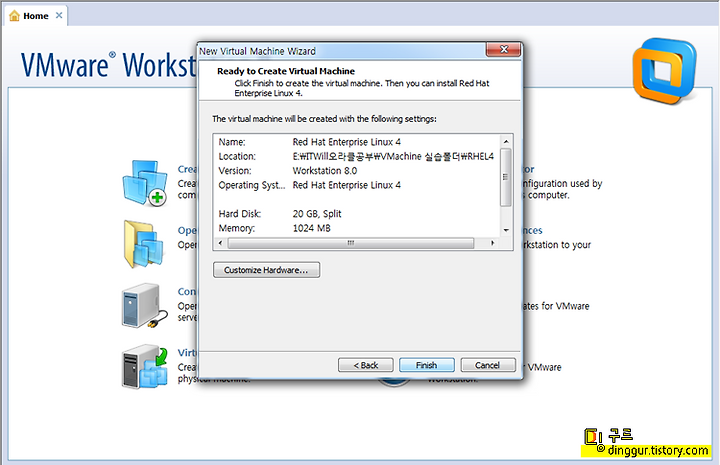Select the Location path row ending in RHEL4
Viewport: 720px width, 465px height.
[x=356, y=157]
